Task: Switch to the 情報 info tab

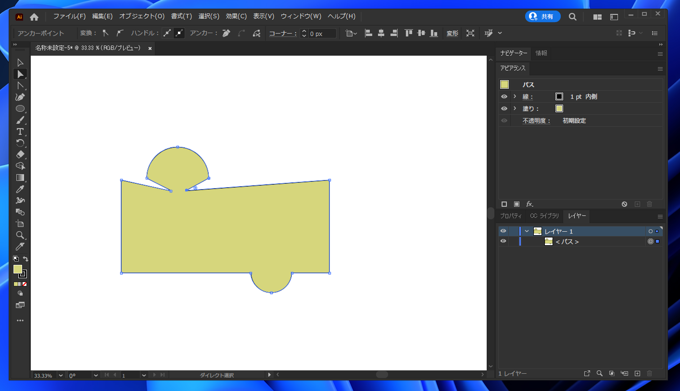Action: click(x=541, y=53)
